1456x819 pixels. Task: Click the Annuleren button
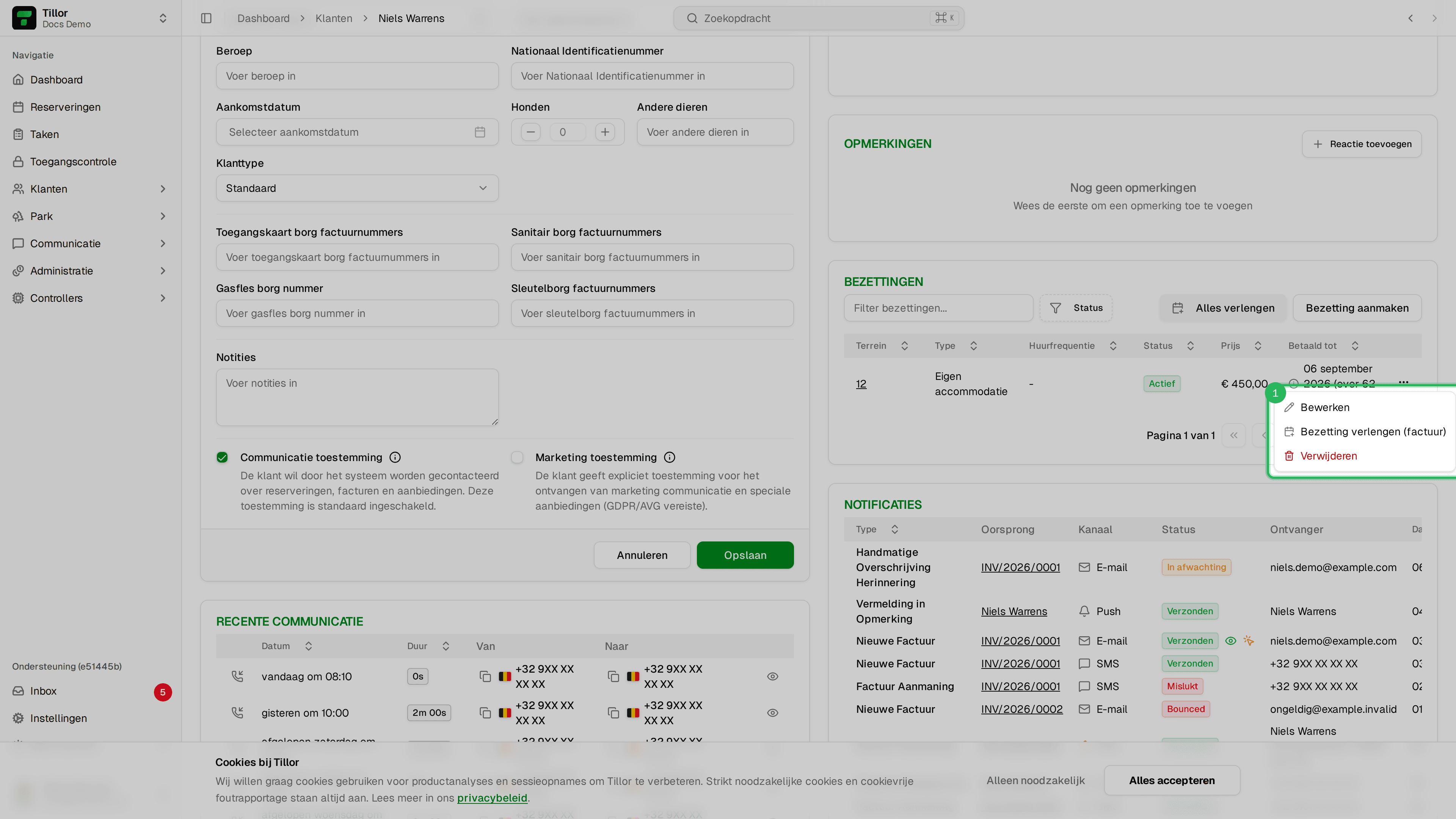click(642, 555)
